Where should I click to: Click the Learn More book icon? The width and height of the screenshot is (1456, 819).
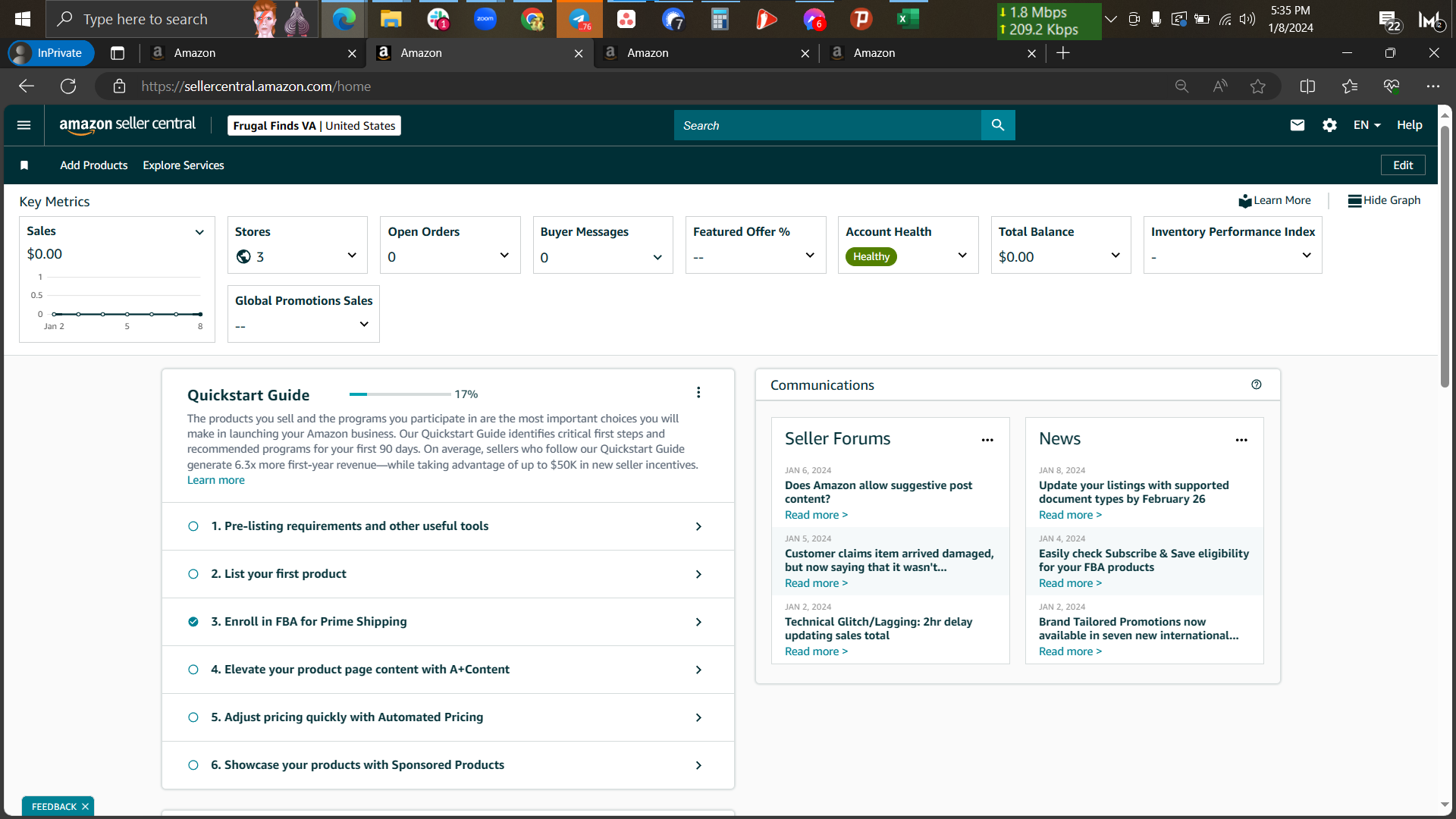click(x=1245, y=201)
